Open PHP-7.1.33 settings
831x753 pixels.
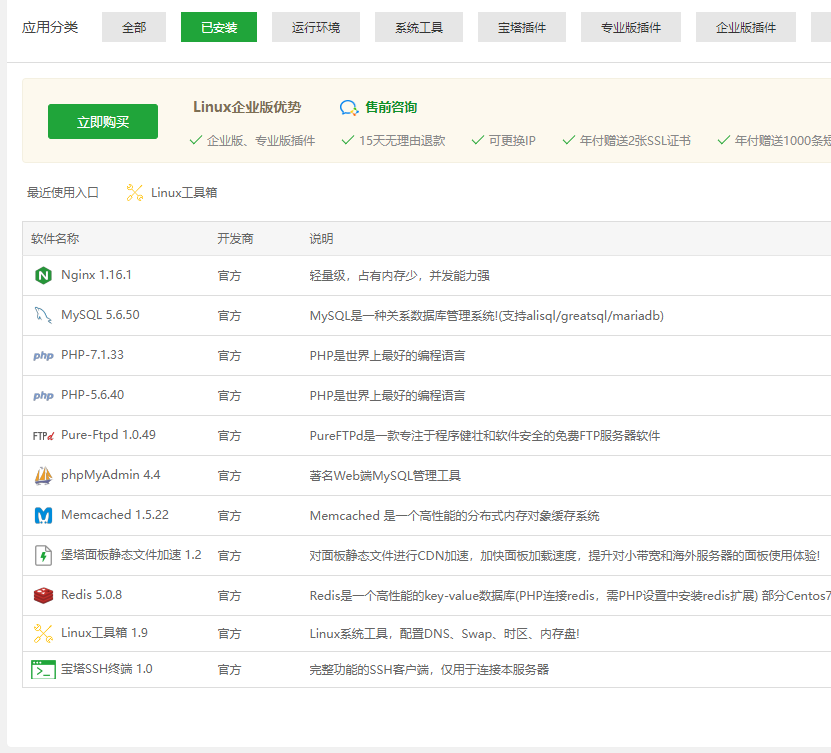(x=92, y=355)
